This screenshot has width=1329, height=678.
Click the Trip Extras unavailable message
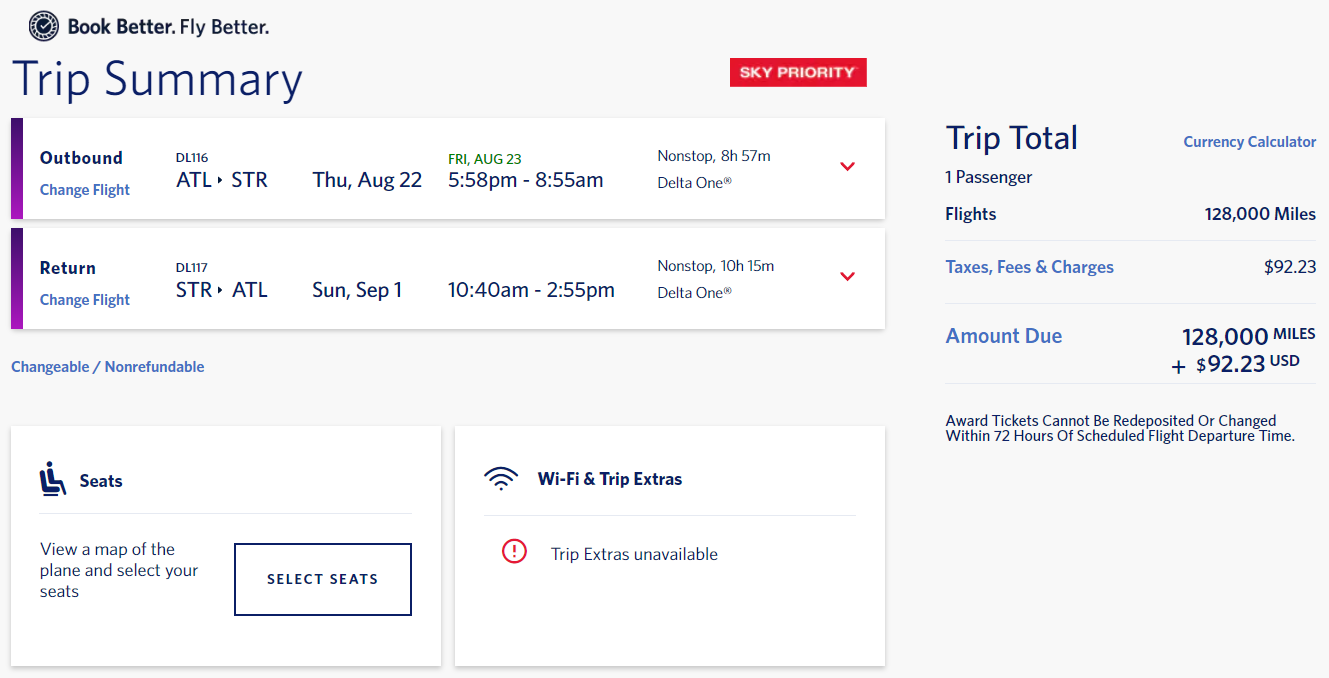point(634,554)
